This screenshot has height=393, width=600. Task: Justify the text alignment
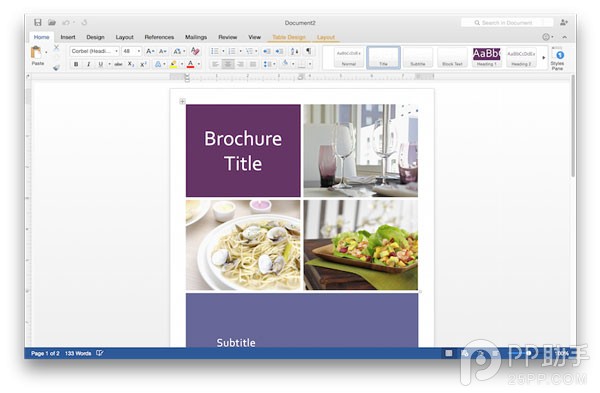click(253, 64)
